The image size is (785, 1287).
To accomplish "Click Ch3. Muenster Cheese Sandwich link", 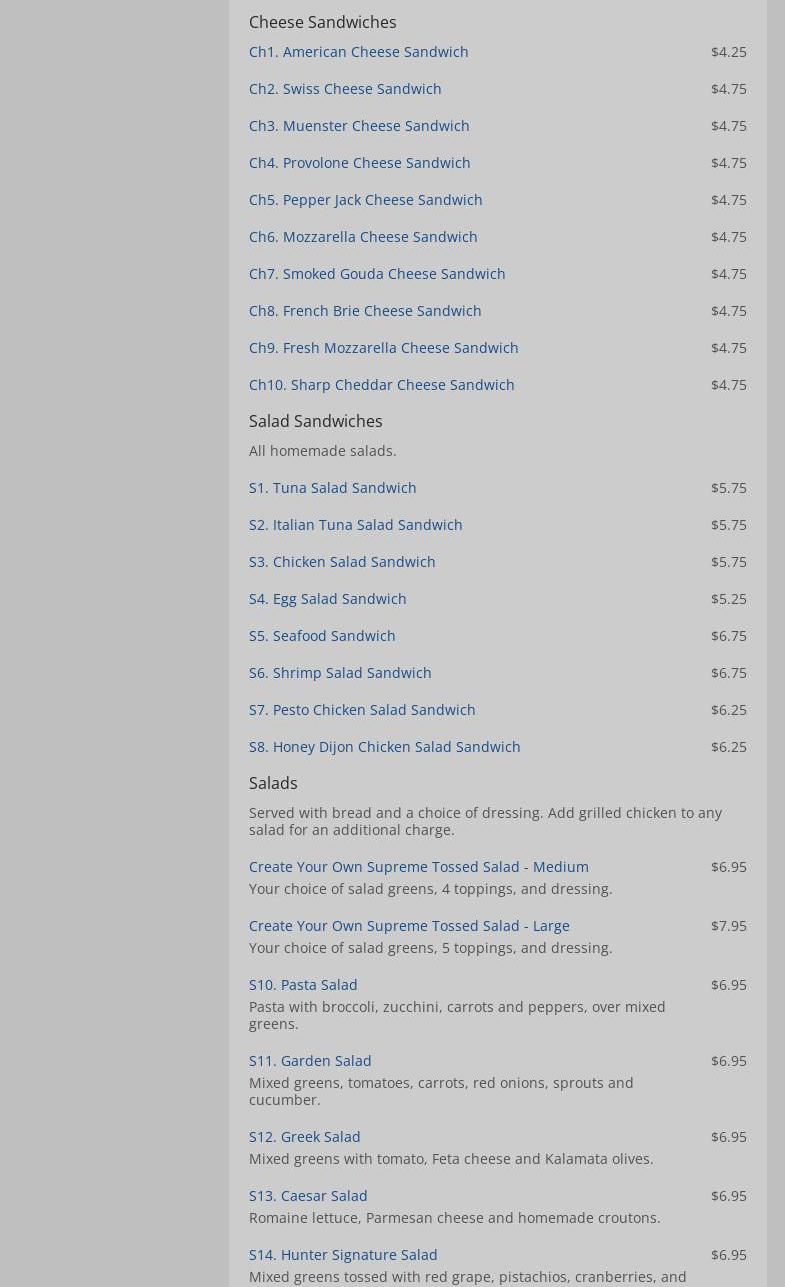I will click(359, 126).
